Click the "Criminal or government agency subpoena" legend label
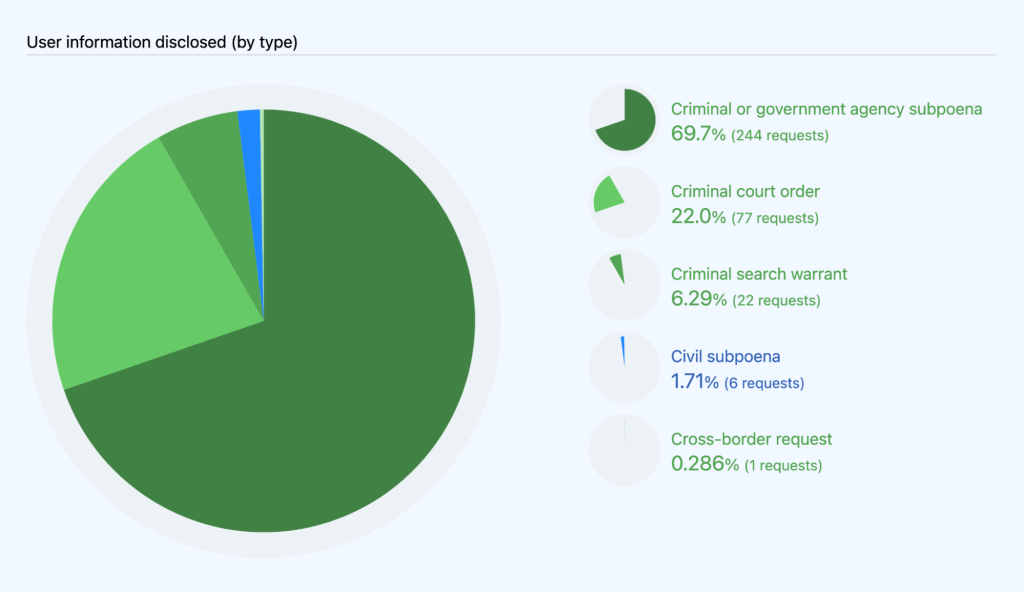Screen dimensions: 1024x592 click(826, 109)
